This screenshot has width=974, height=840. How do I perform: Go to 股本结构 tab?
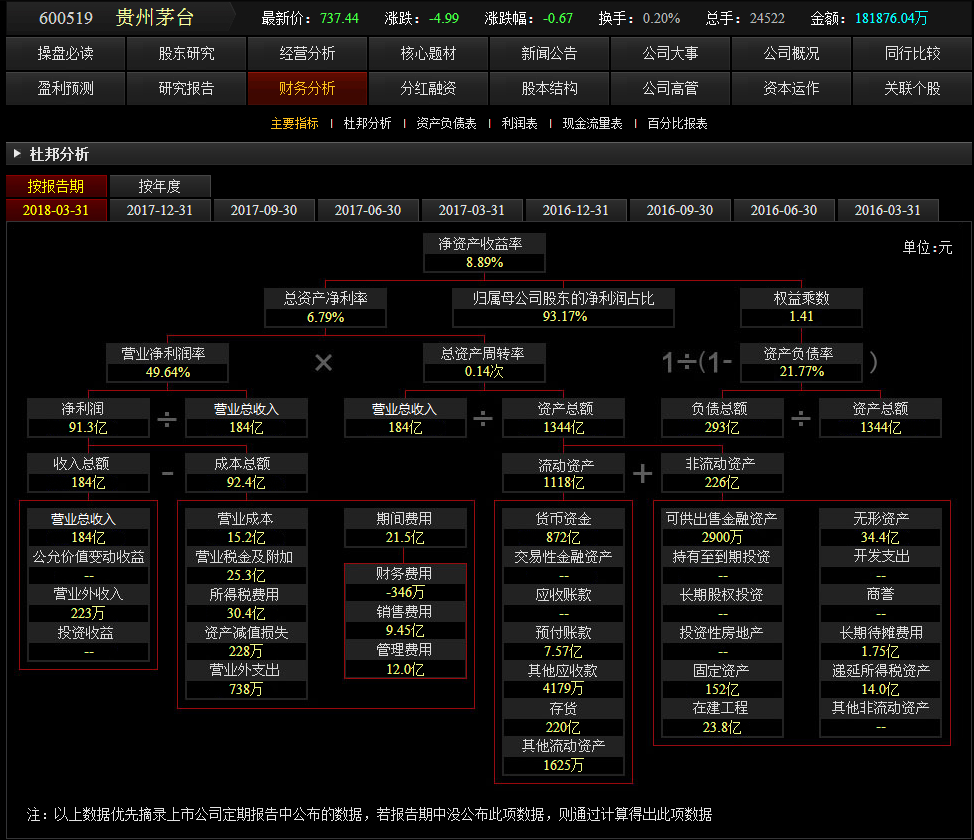549,88
